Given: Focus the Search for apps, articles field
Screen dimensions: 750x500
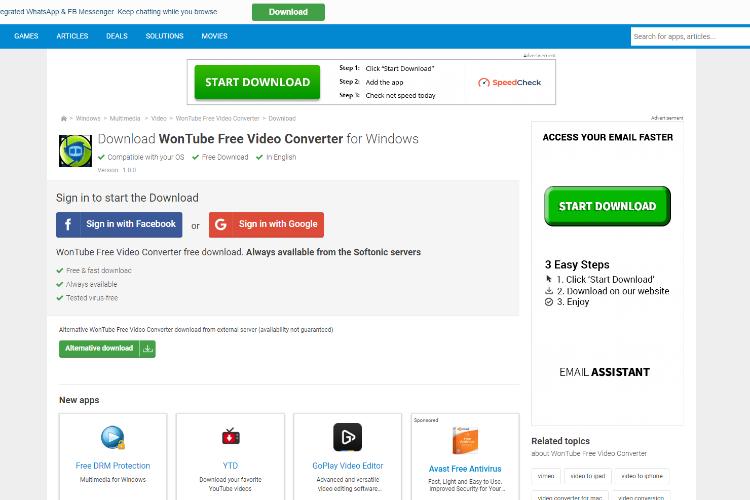Looking at the screenshot, I should coord(690,36).
